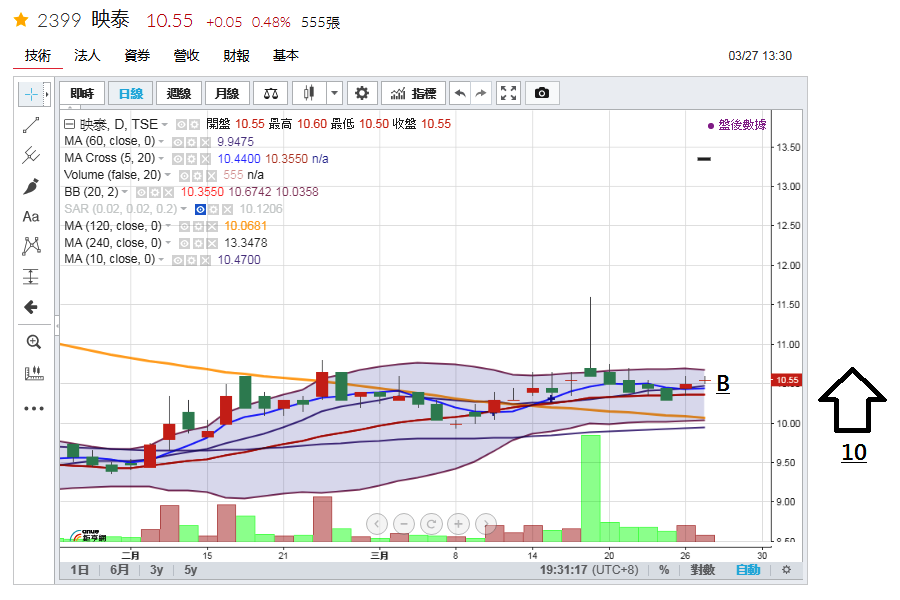Toggle visibility of MA (120, close, 0)
900x600 pixels.
pos(184,226)
